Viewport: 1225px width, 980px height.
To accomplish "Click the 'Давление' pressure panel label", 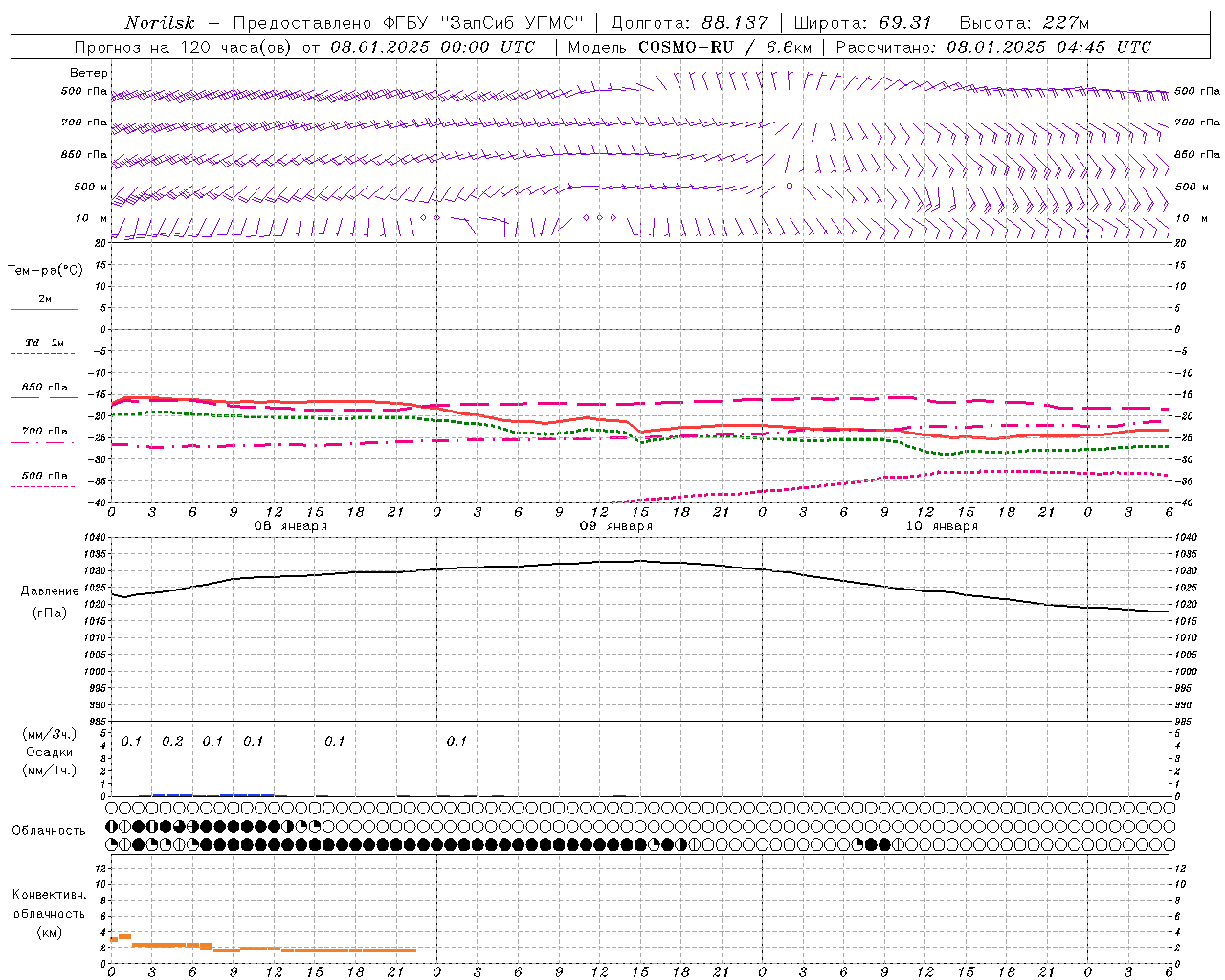I will [x=50, y=591].
